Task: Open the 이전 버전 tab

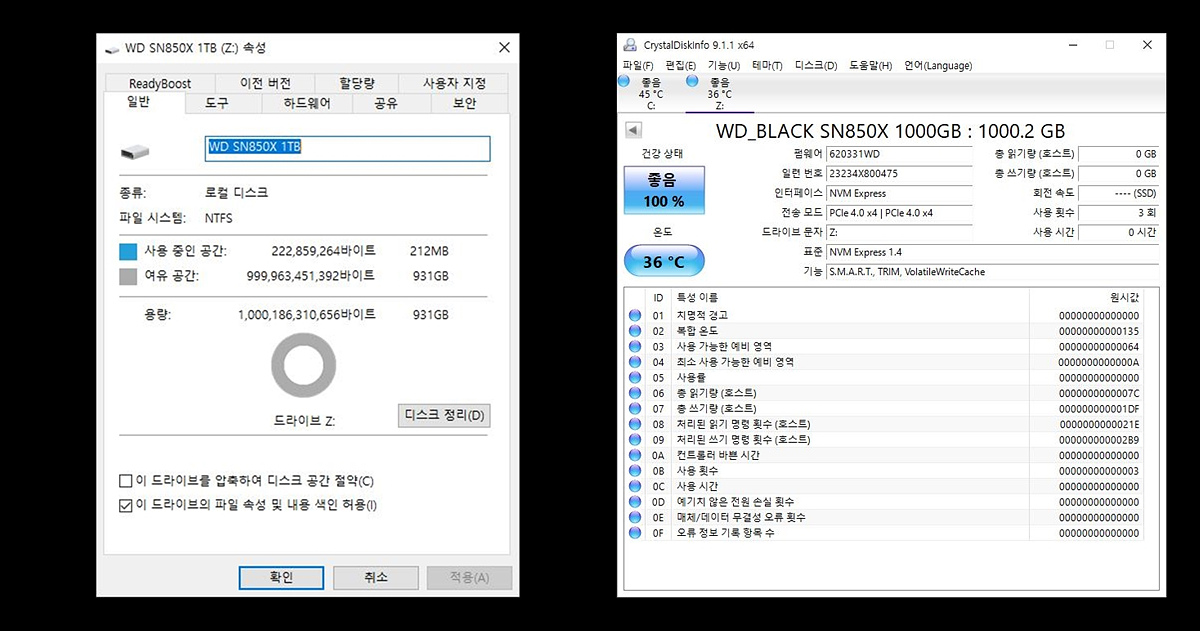Action: [265, 84]
